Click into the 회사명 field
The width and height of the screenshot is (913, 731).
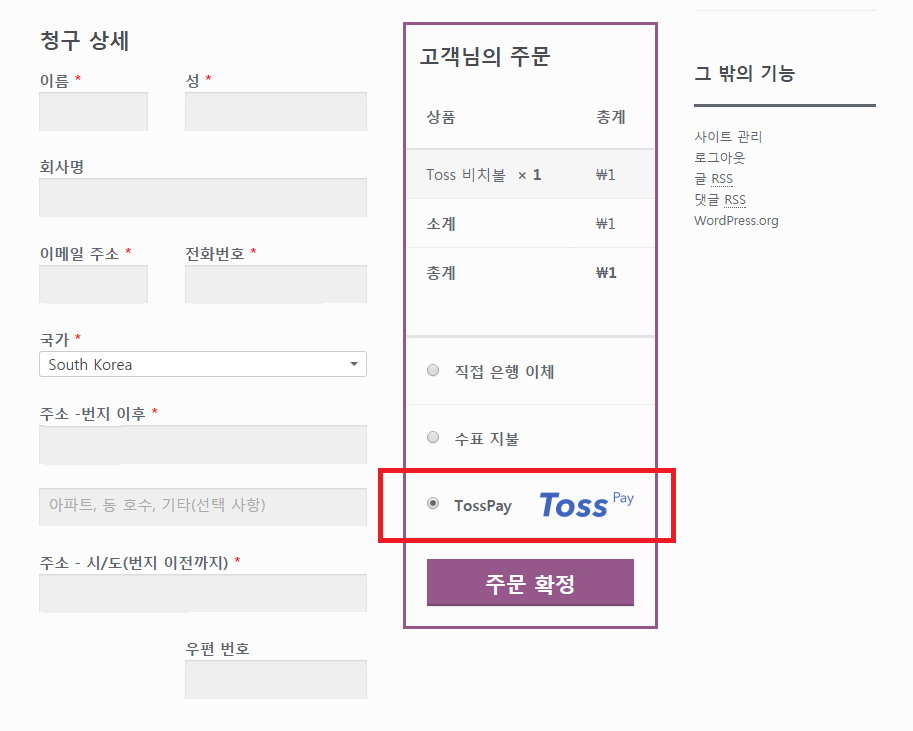(x=203, y=197)
